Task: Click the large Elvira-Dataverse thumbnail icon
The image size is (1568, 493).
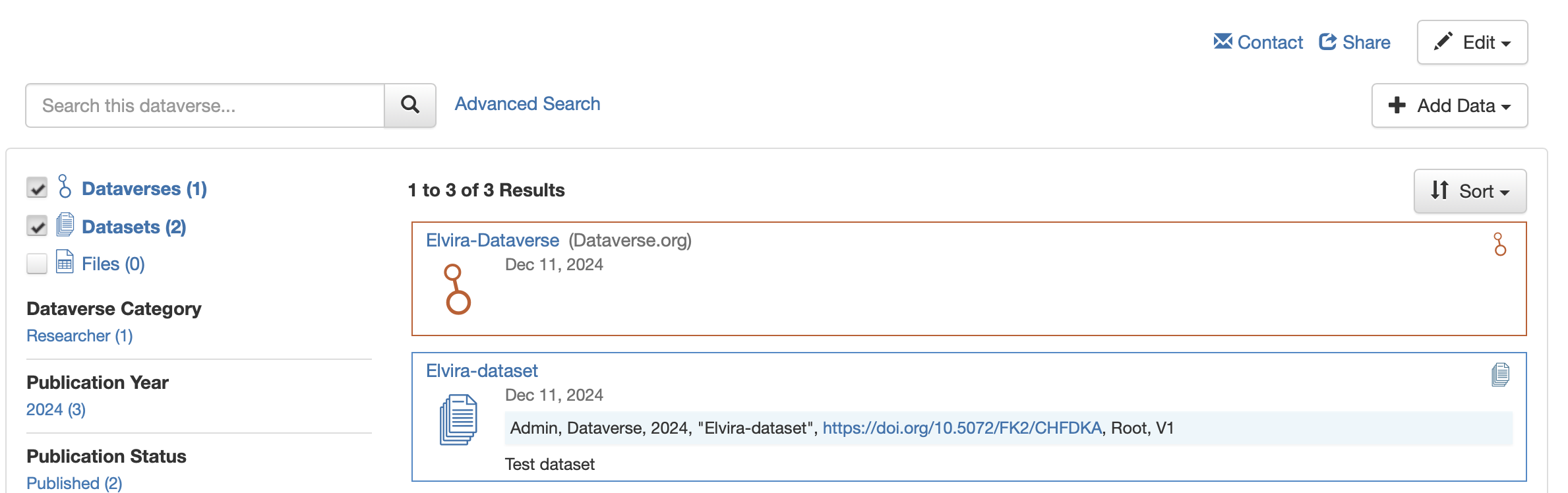Action: pyautogui.click(x=458, y=289)
